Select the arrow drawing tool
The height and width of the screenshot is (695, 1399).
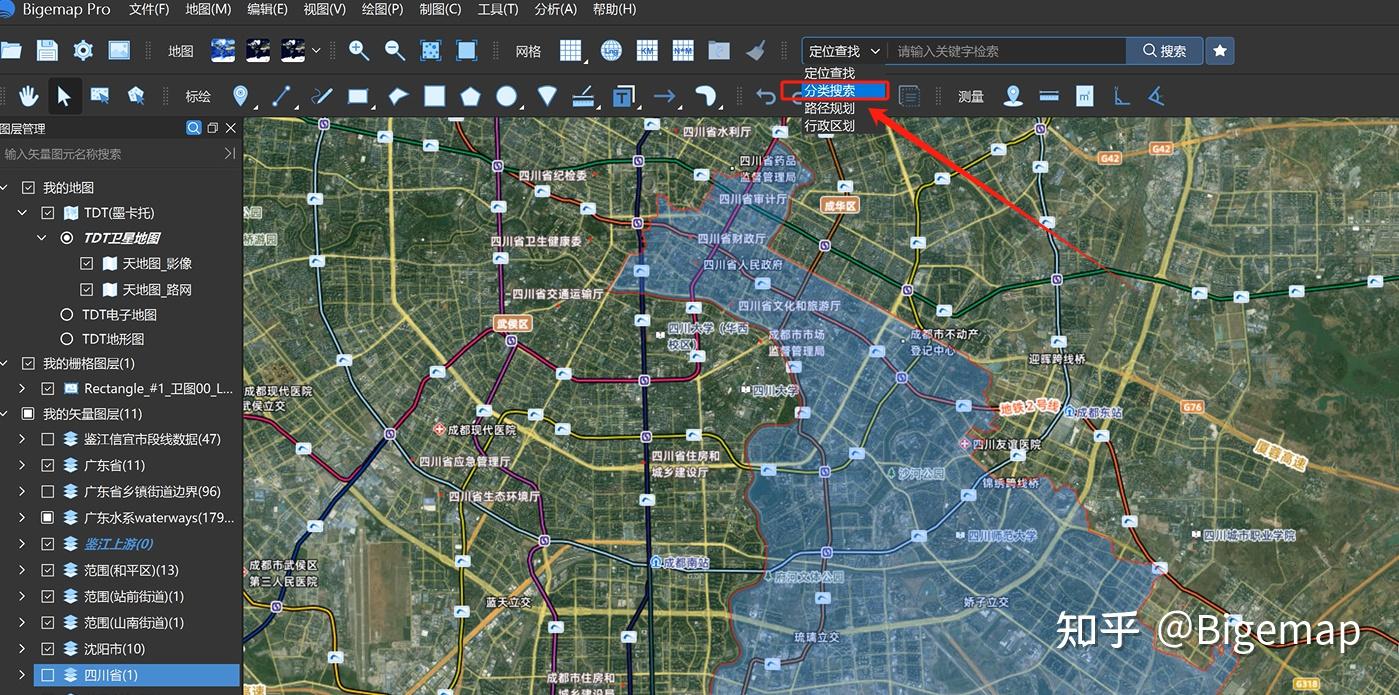coord(664,96)
